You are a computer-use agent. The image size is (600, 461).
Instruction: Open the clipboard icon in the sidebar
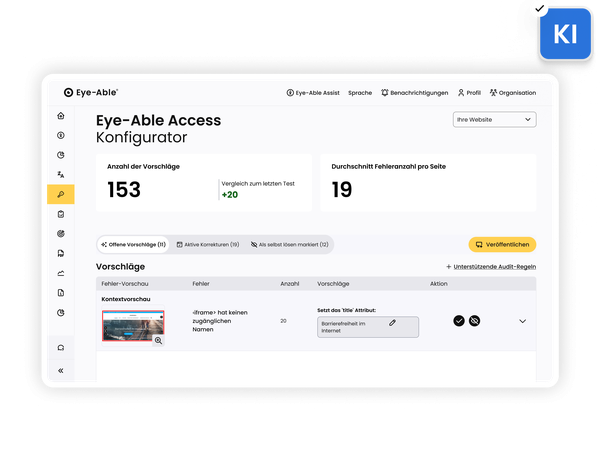tap(61, 213)
